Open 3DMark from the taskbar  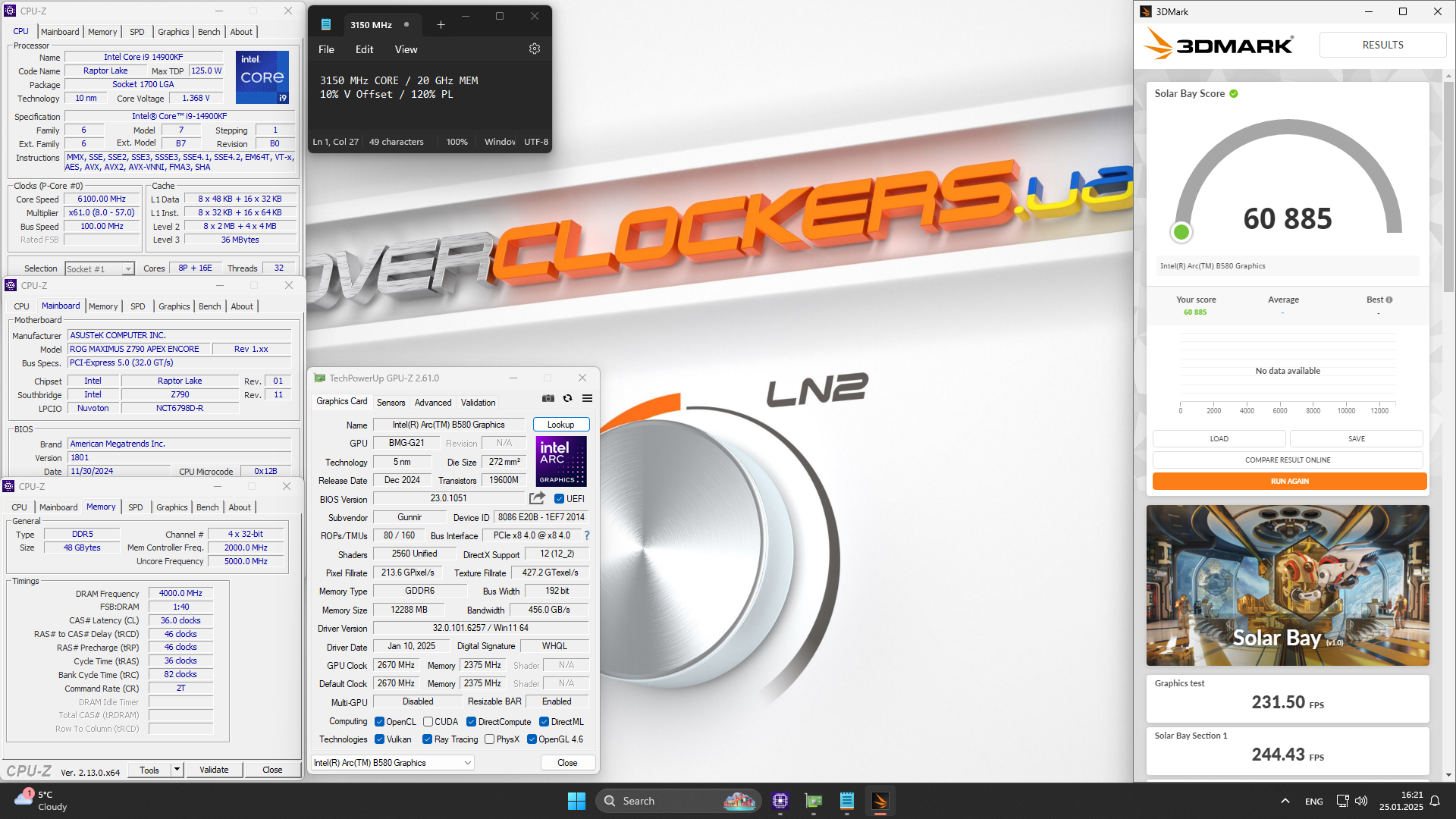click(x=880, y=801)
